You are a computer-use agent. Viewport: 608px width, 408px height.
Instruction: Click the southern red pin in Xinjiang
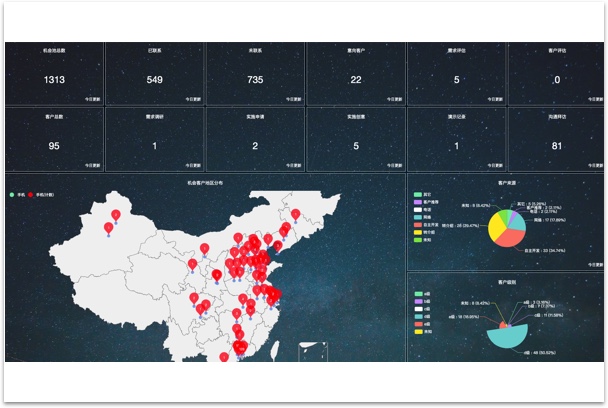(109, 228)
